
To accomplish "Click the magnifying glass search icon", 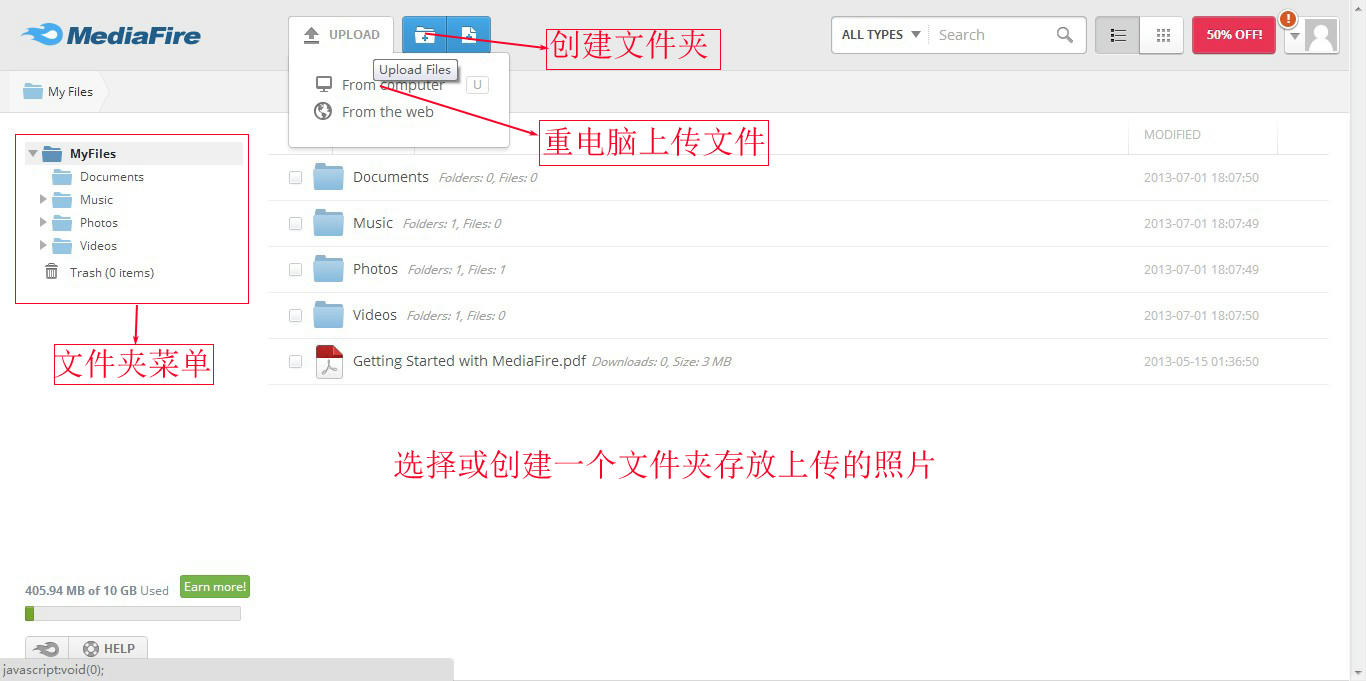I will [1065, 35].
